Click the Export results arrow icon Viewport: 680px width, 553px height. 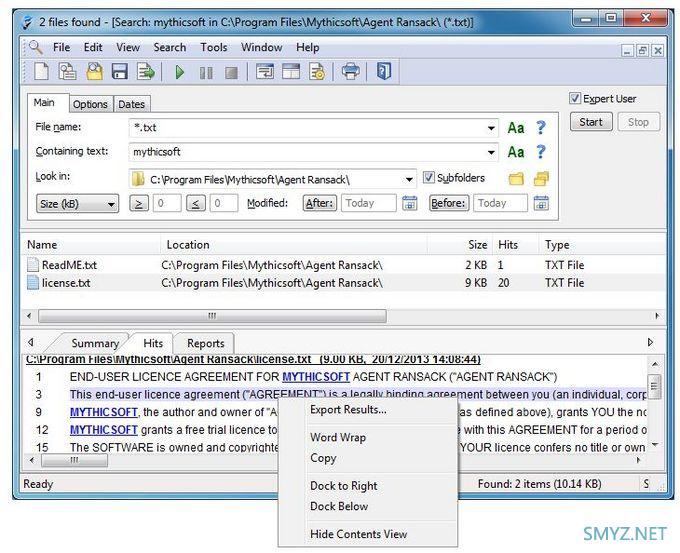point(146,72)
